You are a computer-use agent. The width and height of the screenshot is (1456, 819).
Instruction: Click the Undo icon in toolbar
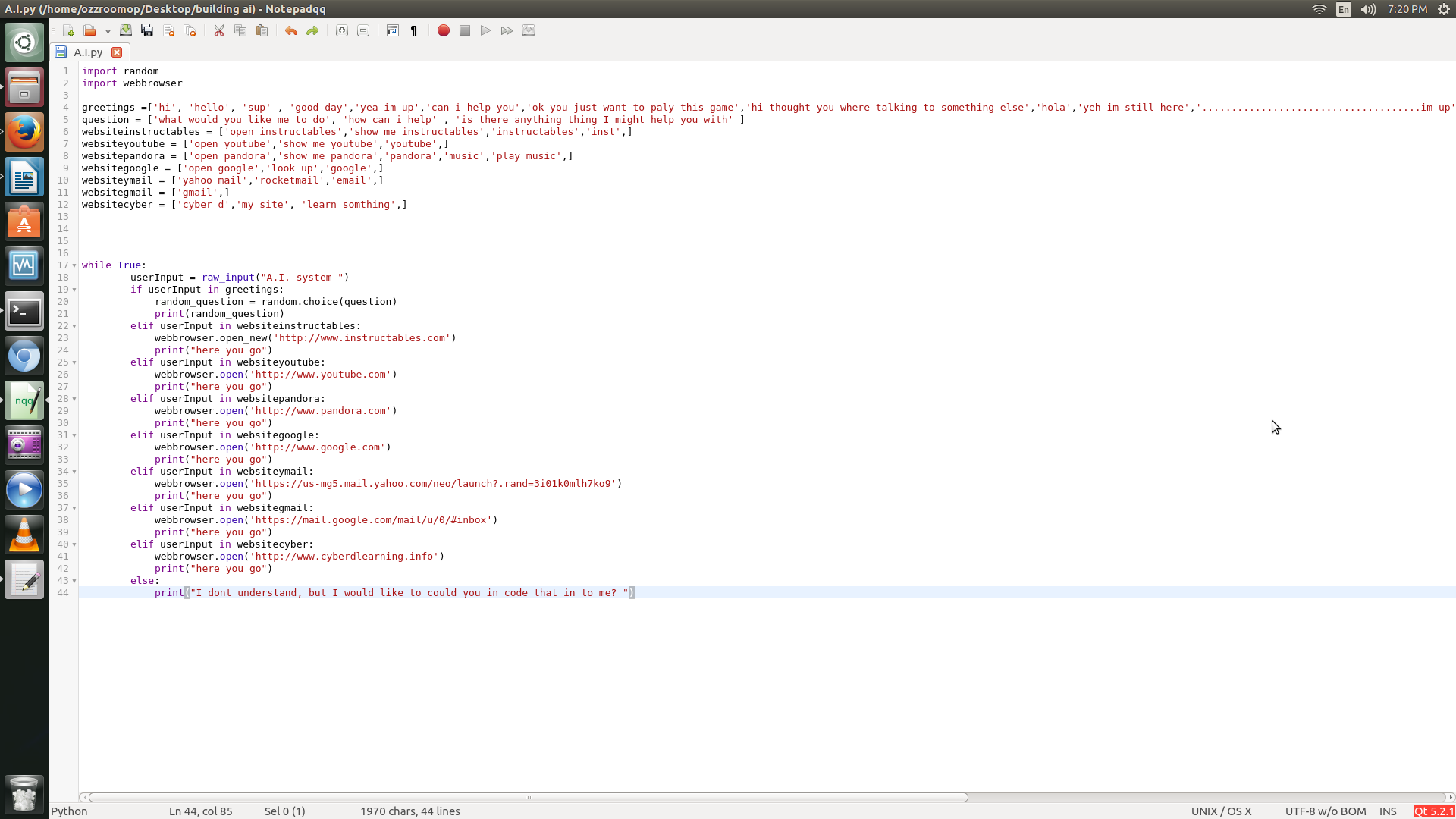(290, 31)
